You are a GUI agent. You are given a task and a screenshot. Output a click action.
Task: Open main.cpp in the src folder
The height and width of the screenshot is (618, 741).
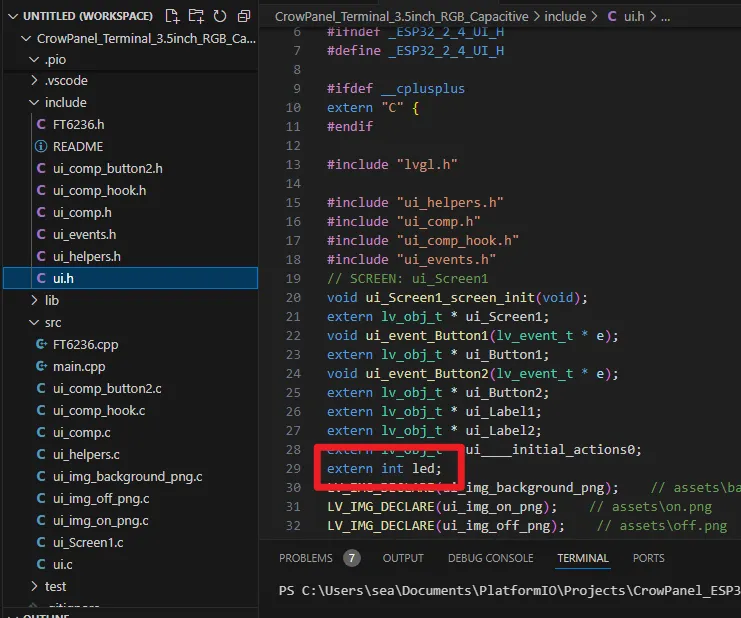click(x=79, y=366)
